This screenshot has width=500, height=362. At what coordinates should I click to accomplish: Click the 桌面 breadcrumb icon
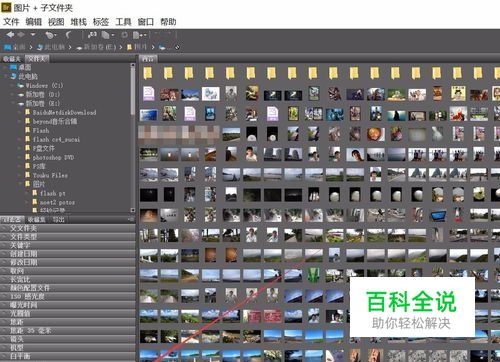[8, 47]
